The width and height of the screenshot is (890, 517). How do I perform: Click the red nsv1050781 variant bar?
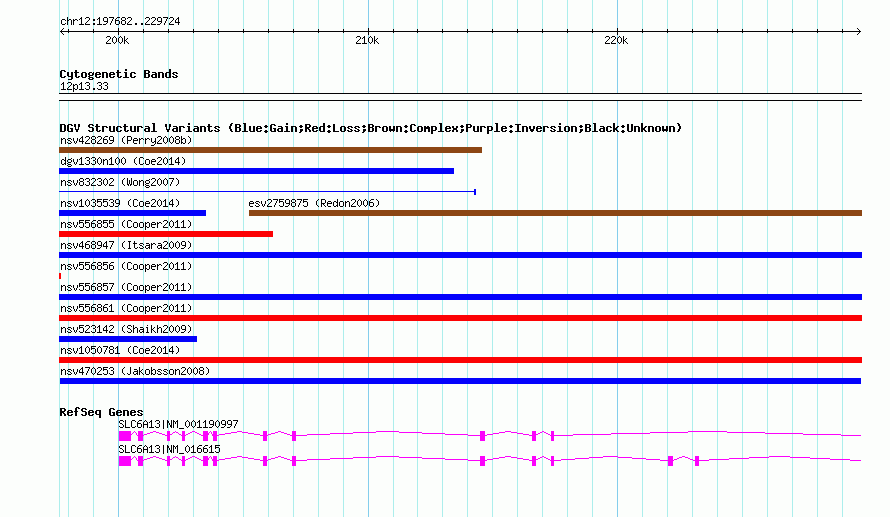pyautogui.click(x=460, y=360)
